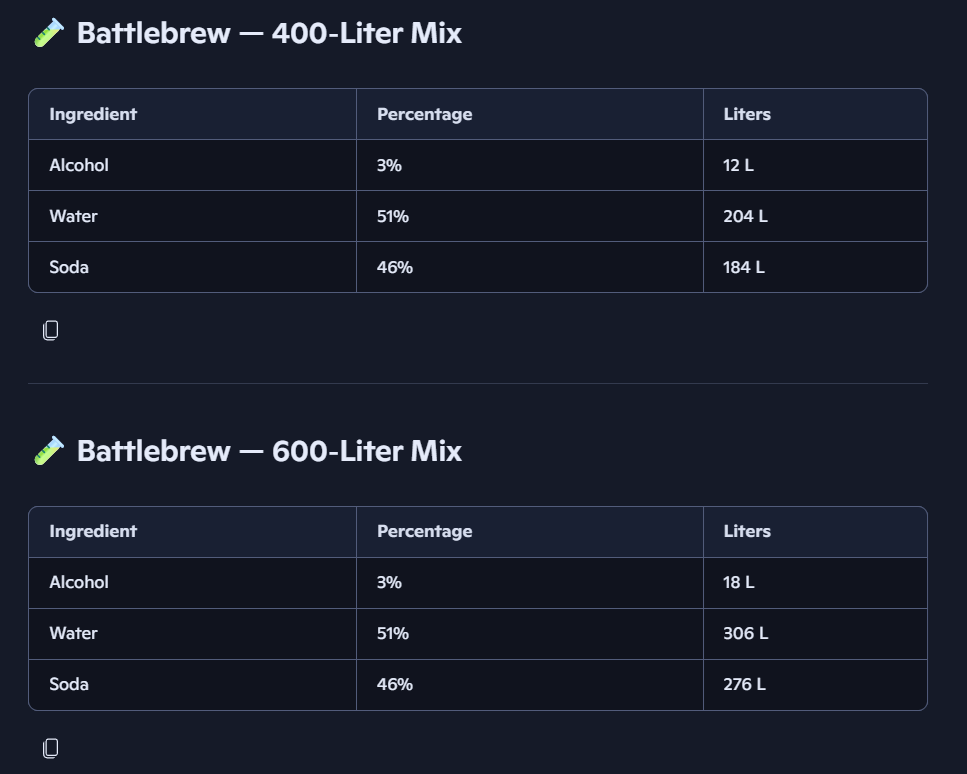Click test tube emoji beside 600-Liter Mix

[x=49, y=451]
